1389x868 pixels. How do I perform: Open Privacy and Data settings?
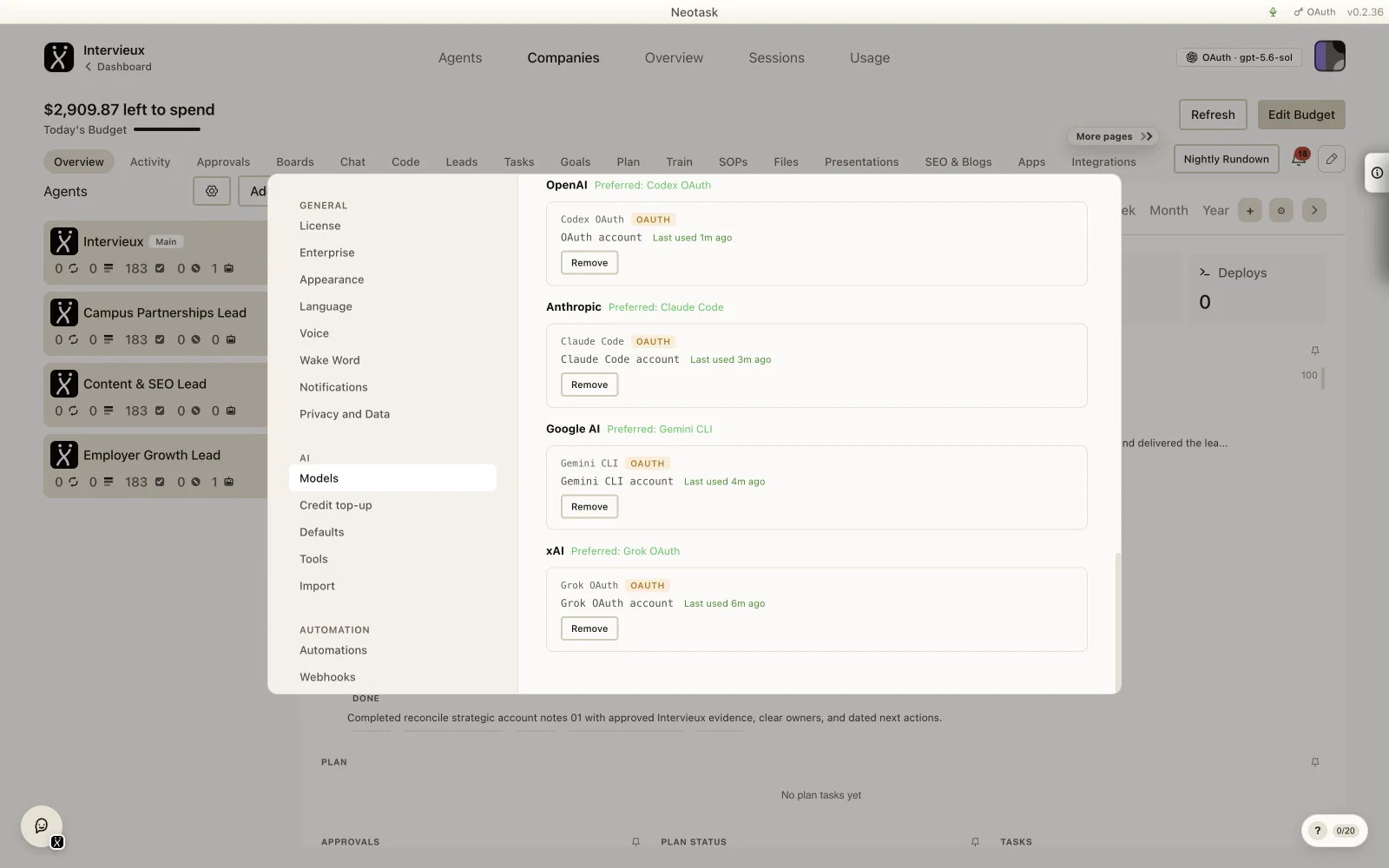[x=392, y=414]
